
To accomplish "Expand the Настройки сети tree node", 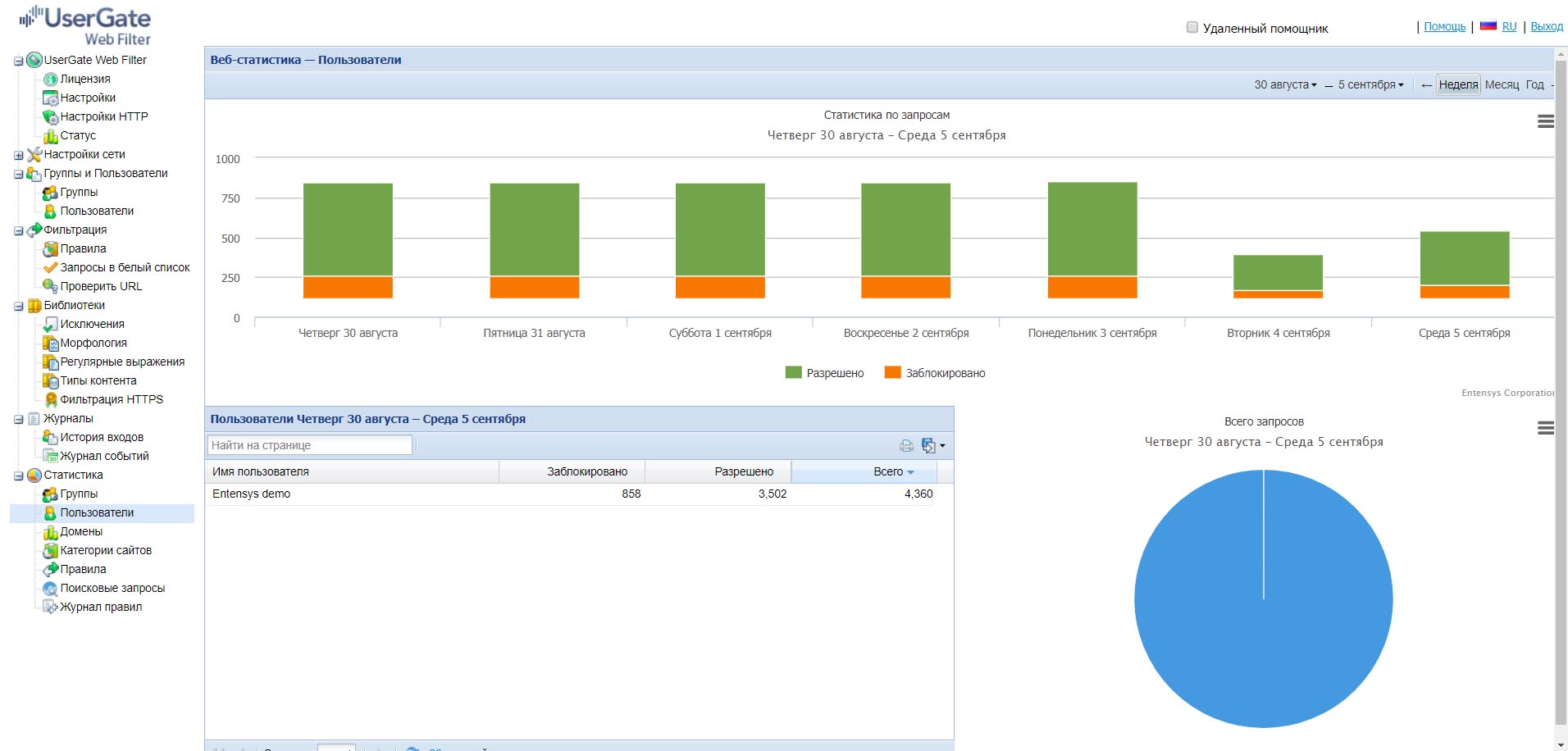I will pos(18,155).
